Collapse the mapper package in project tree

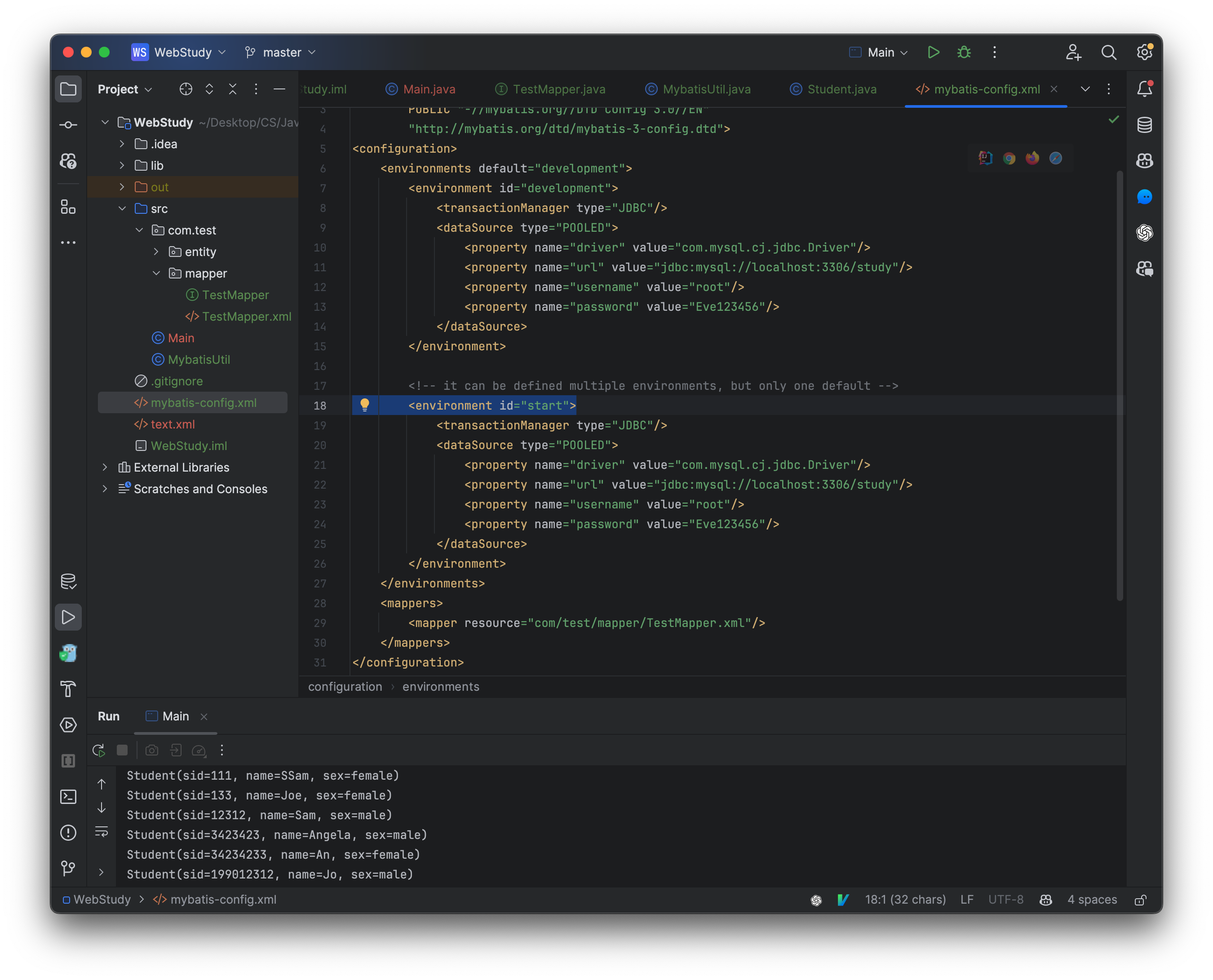[156, 273]
